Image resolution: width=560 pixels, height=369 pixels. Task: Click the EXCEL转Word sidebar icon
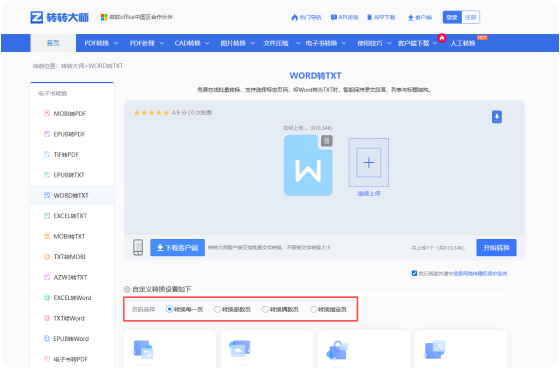tap(47, 298)
